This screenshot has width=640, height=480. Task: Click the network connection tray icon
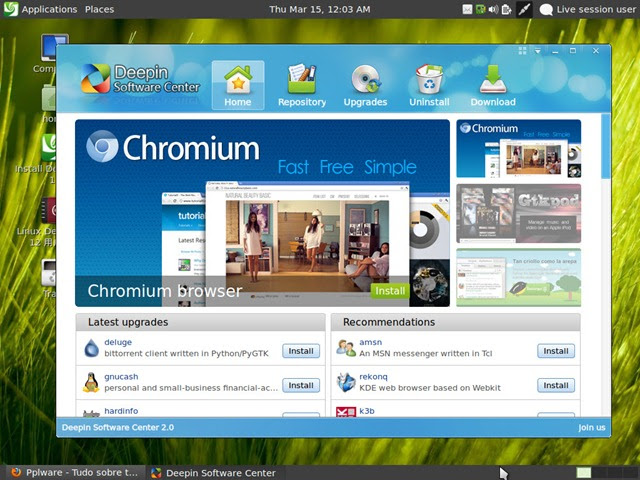coord(524,9)
